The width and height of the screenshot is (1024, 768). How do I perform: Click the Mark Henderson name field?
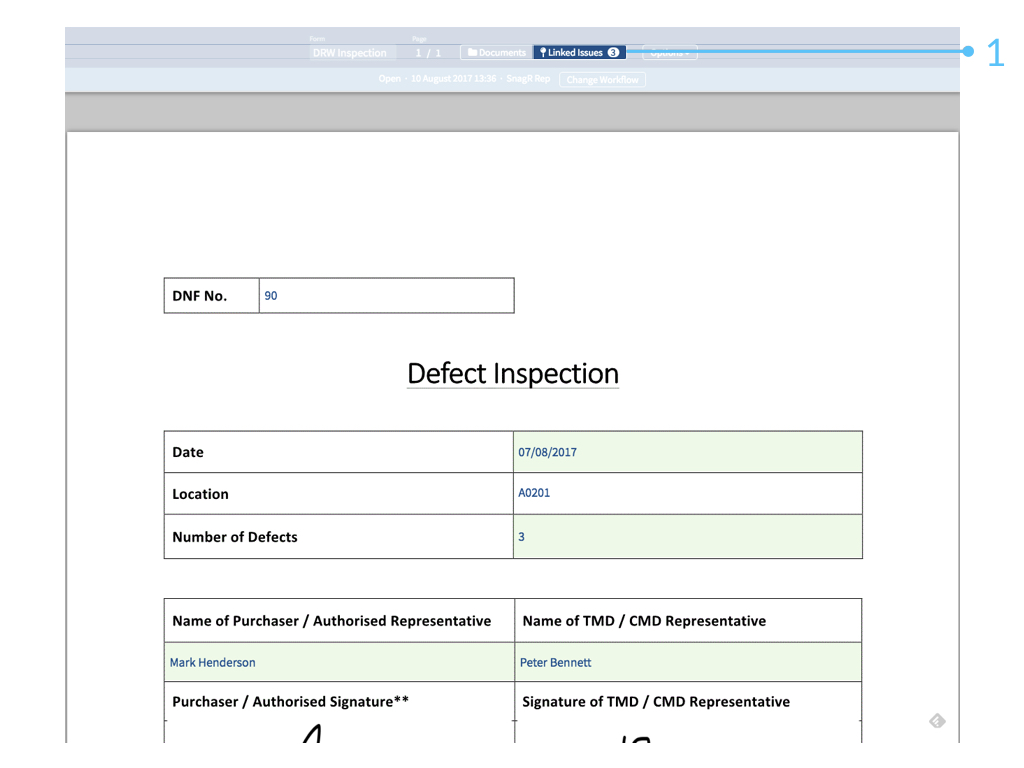pyautogui.click(x=339, y=662)
